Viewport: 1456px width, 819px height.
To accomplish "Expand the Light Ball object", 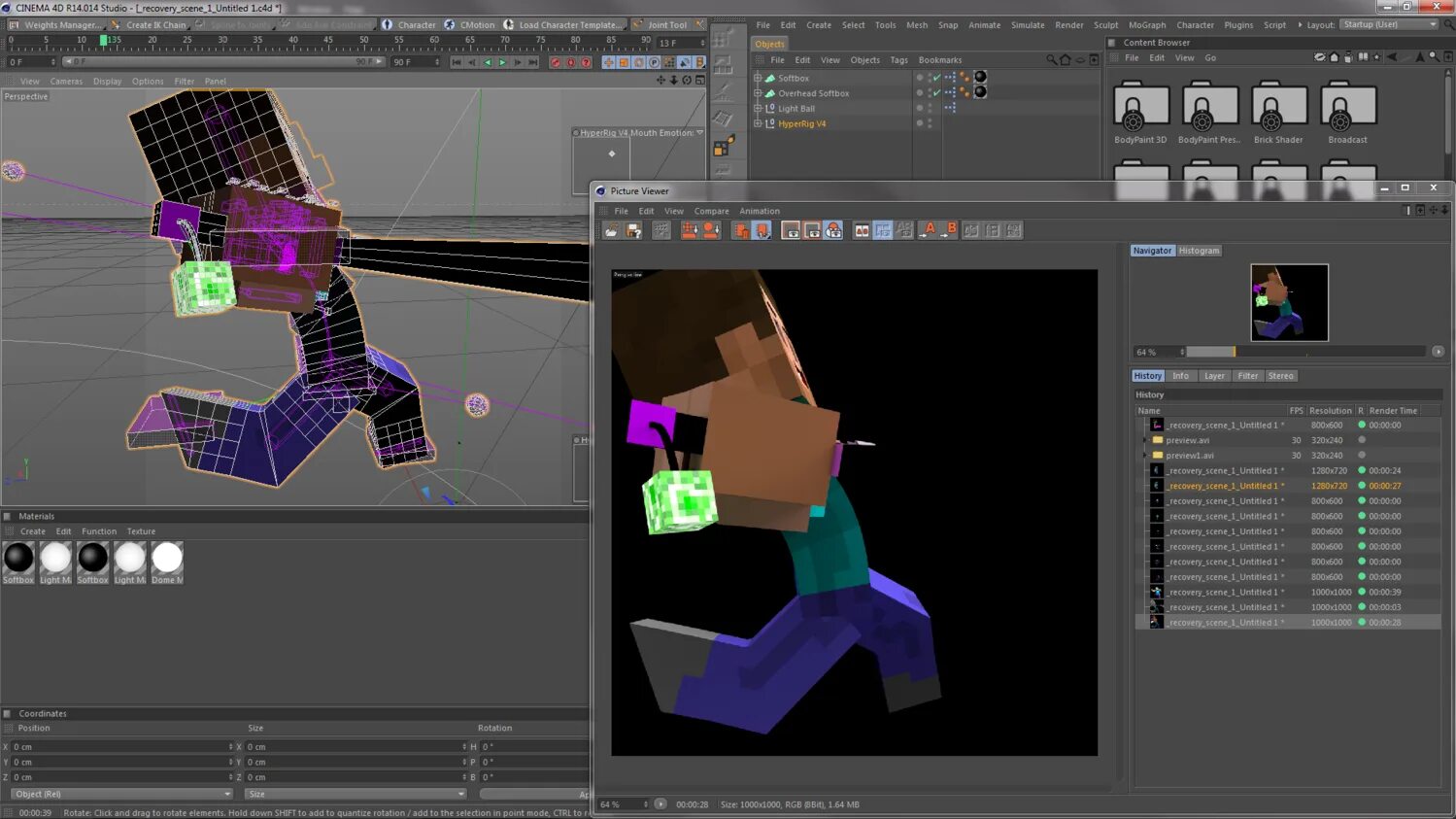I will click(758, 109).
